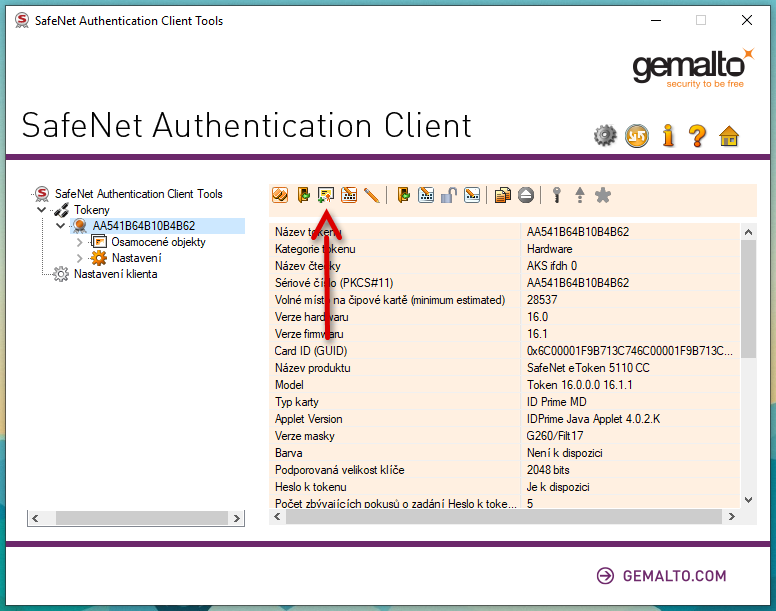The height and width of the screenshot is (611, 776).
Task: Click the first door Log On icon
Action: (x=303, y=195)
